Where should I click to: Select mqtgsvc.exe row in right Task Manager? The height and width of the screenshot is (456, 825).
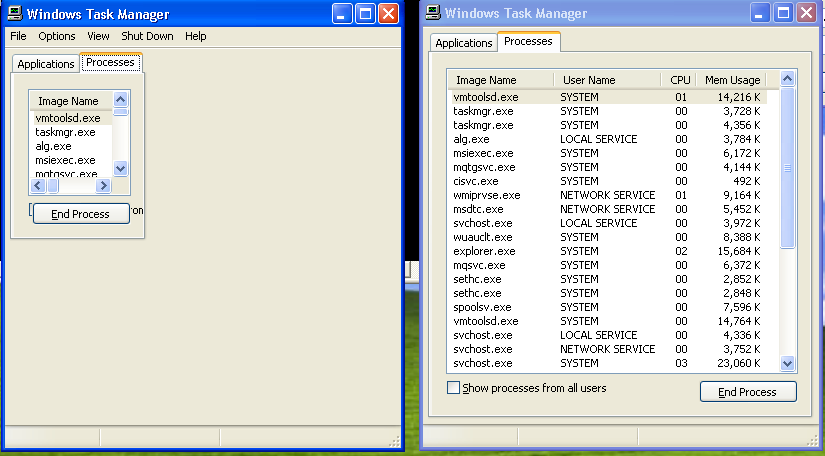(608, 167)
